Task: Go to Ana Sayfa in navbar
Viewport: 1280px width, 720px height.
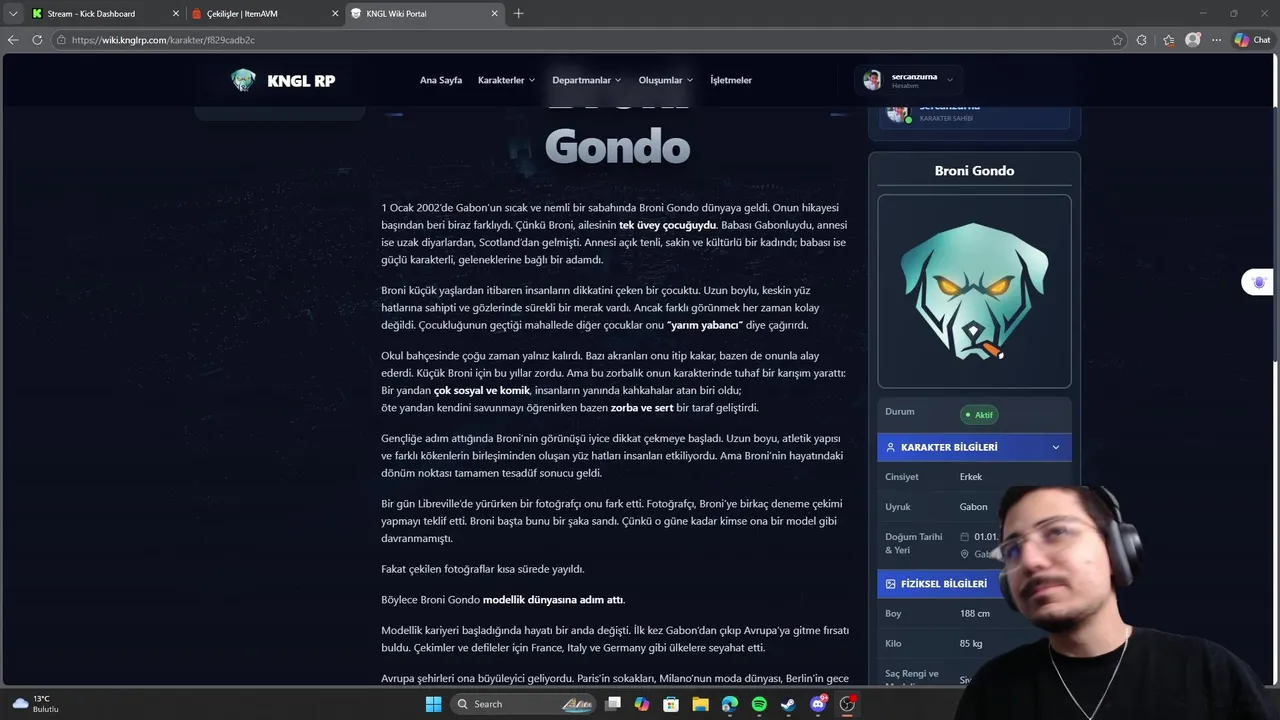Action: pos(441,80)
